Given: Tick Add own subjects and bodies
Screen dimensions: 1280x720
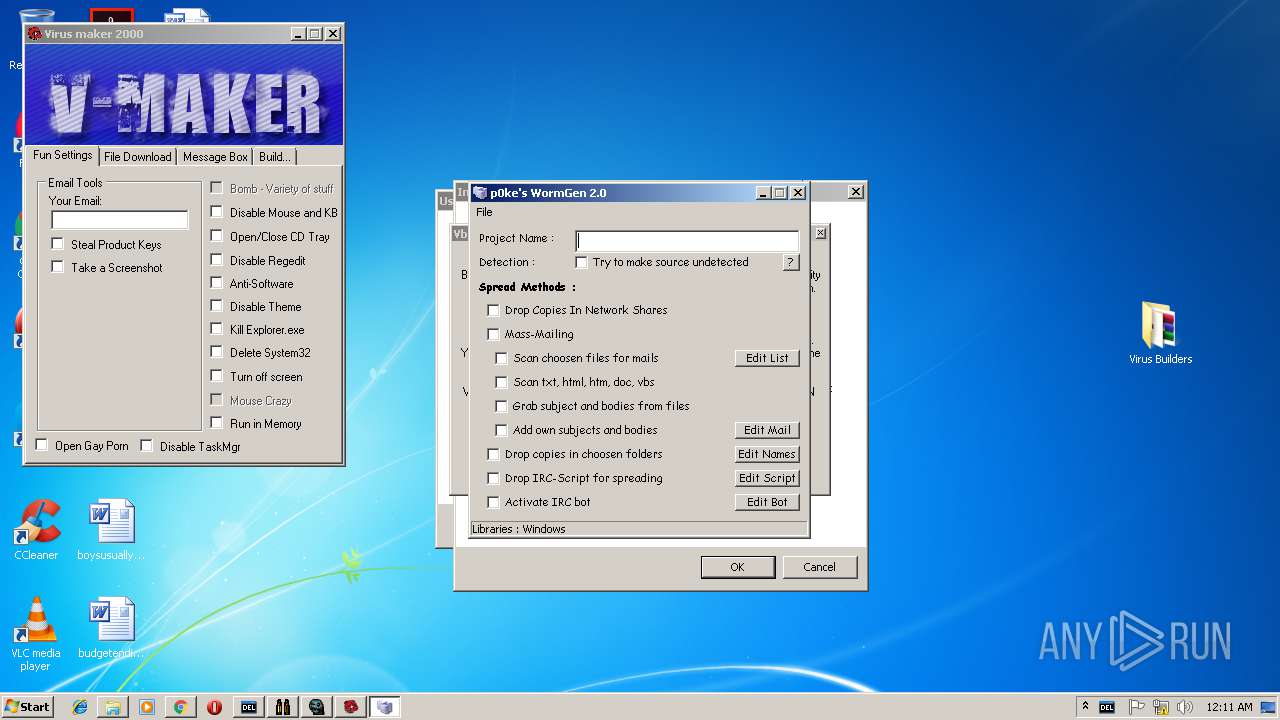Looking at the screenshot, I should tap(502, 430).
